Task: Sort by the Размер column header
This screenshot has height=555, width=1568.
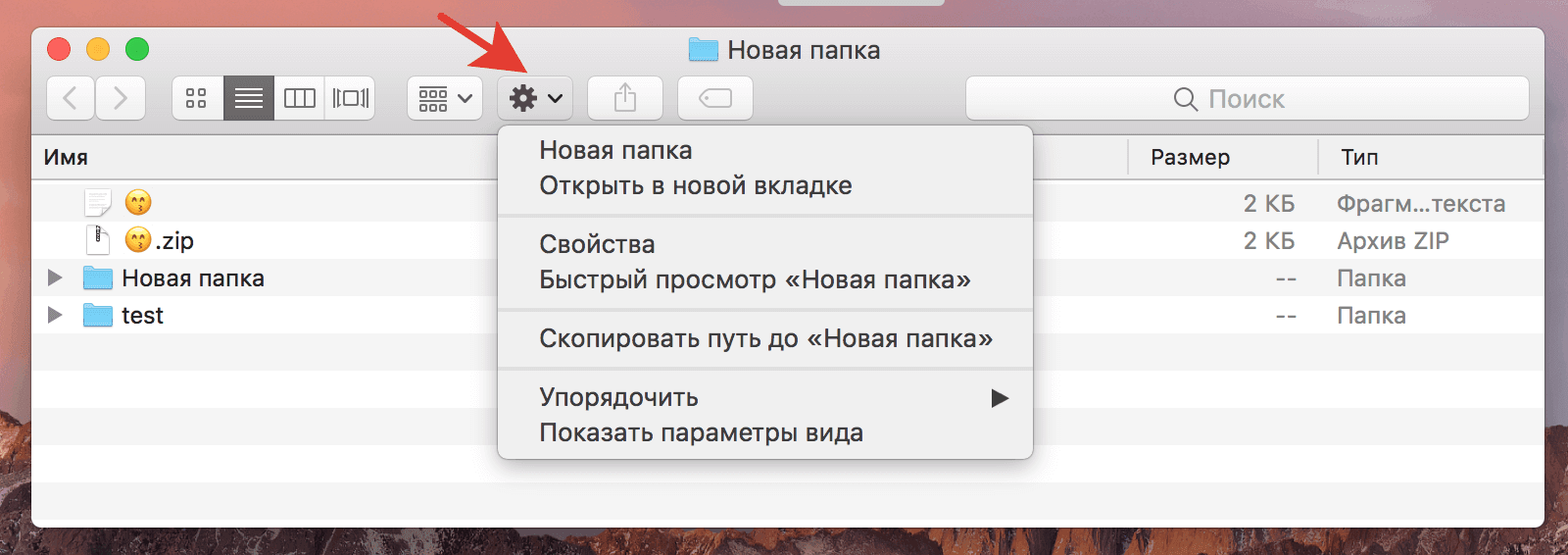Action: click(x=1190, y=158)
